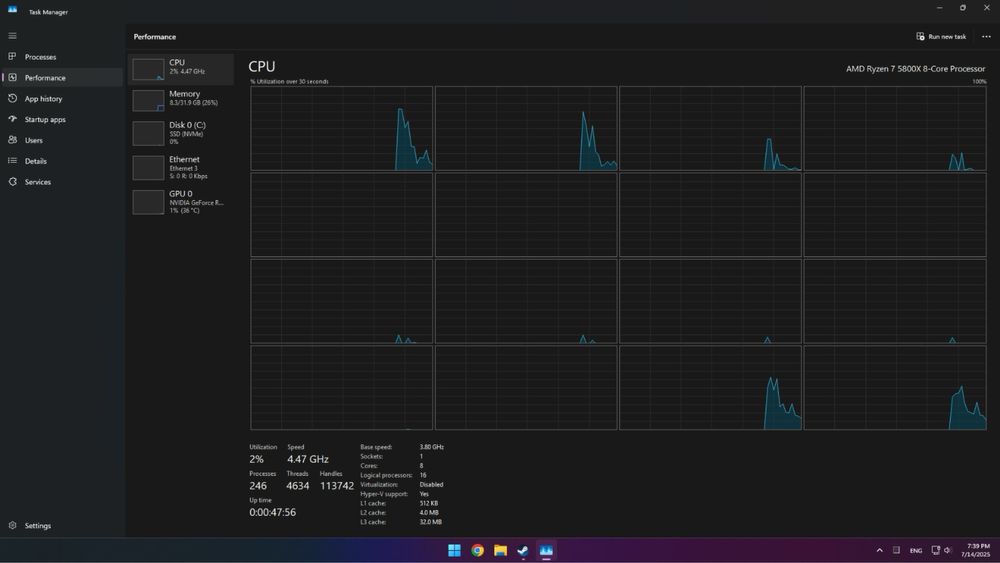This screenshot has width=1000, height=563.
Task: Open Windows Start button on taskbar
Action: point(454,550)
